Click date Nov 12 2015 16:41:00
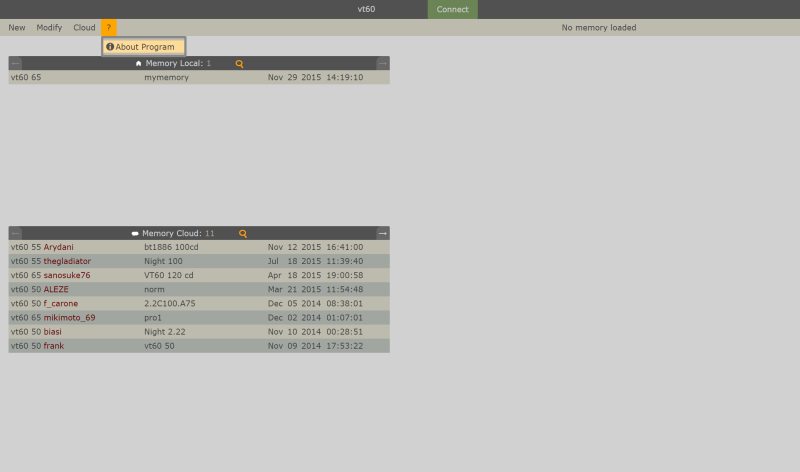This screenshot has height=472, width=800. coord(315,247)
